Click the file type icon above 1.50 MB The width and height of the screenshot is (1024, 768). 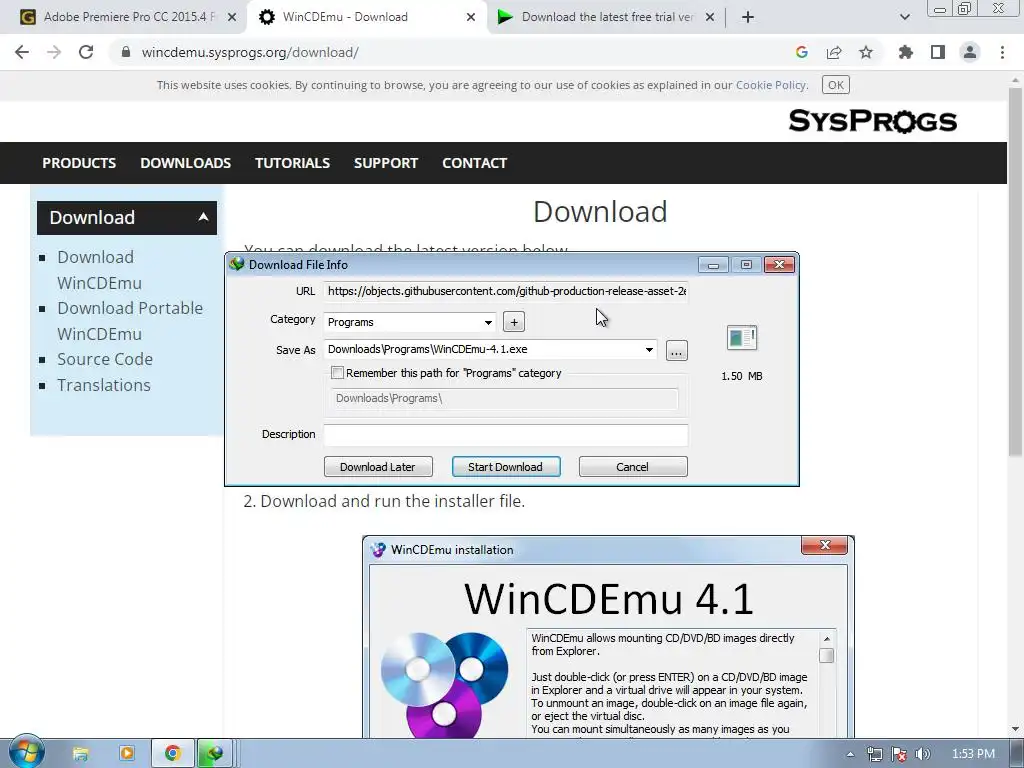click(742, 338)
